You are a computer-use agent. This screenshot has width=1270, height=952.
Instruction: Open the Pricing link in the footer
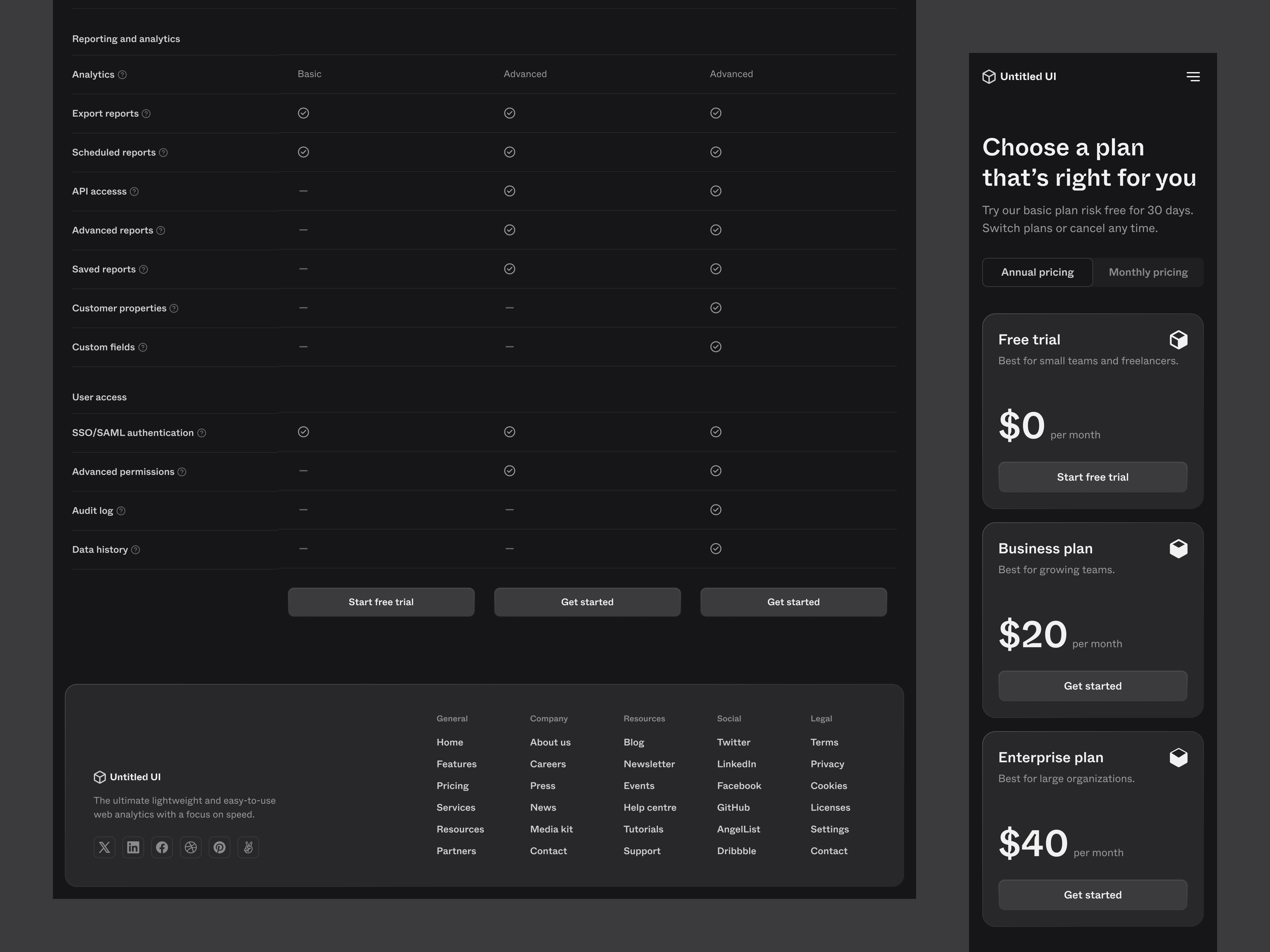pos(452,786)
